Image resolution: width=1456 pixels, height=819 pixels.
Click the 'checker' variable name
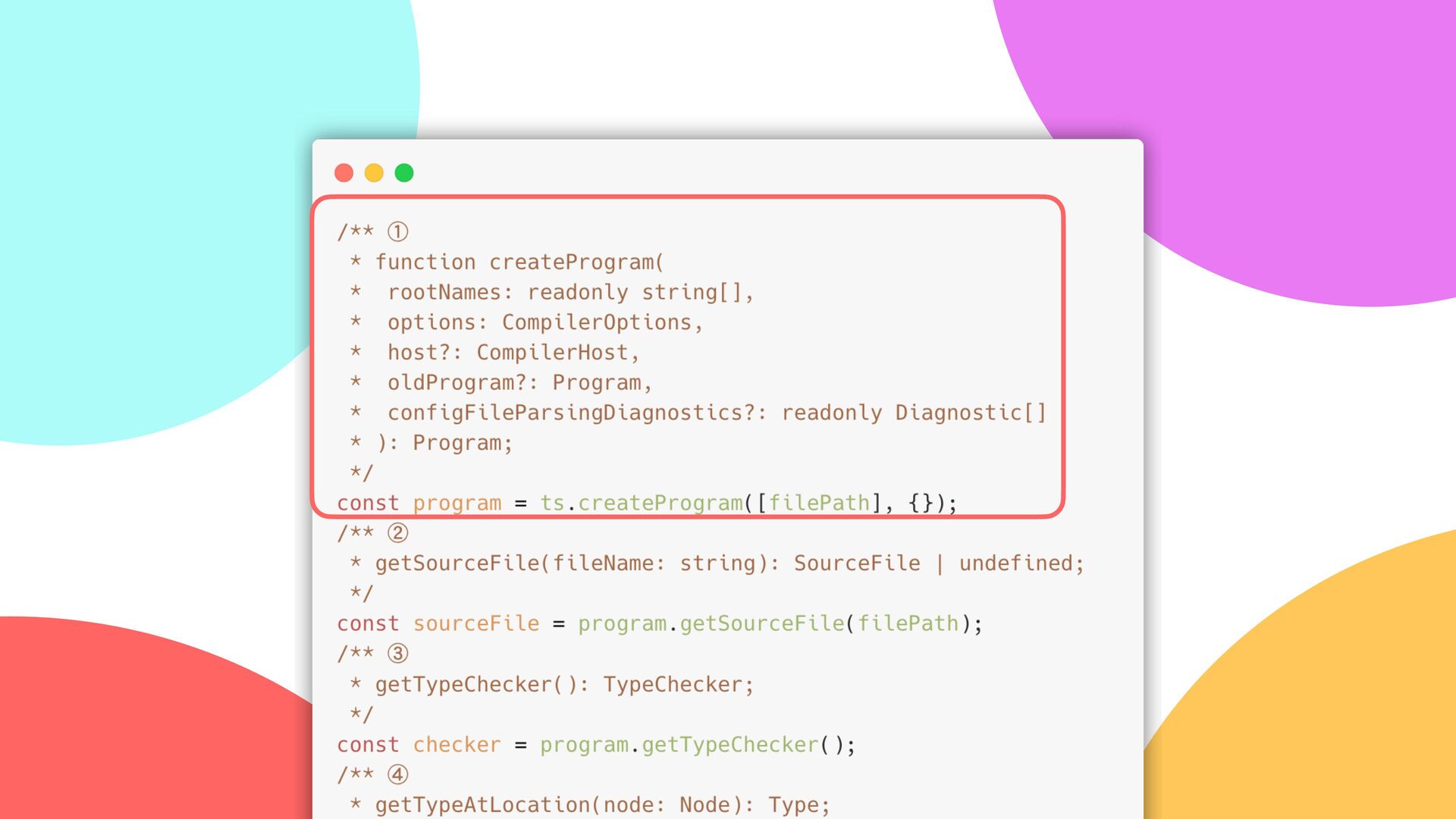(x=457, y=745)
